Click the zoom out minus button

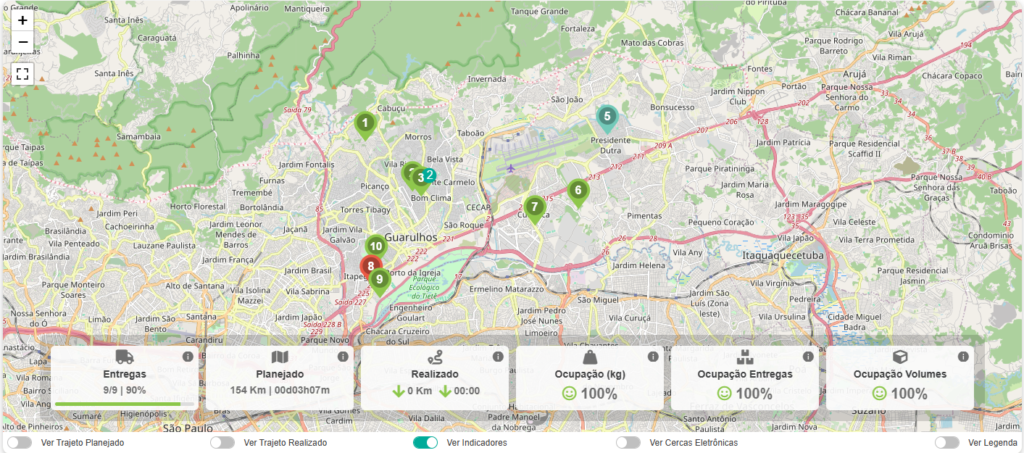point(23,42)
